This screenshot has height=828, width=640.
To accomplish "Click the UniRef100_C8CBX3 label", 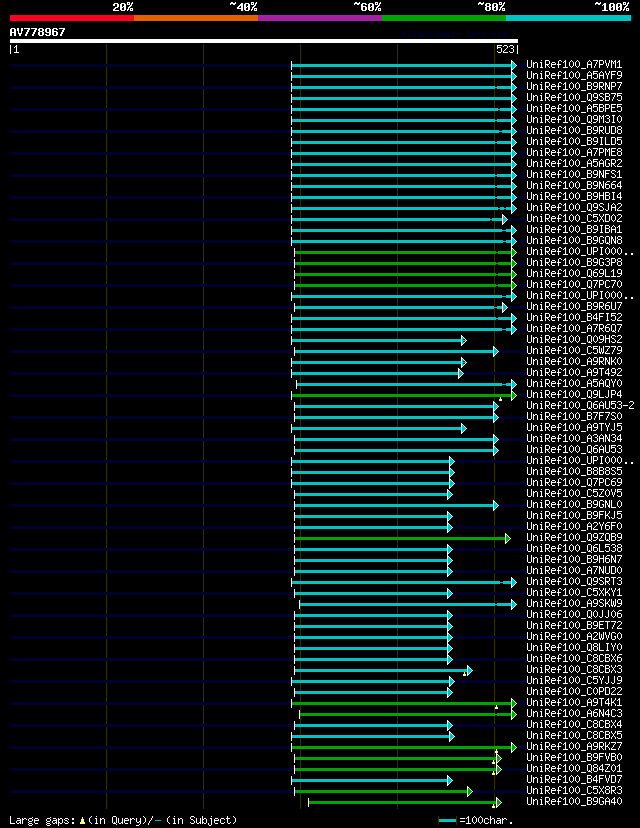I will pos(574,669).
